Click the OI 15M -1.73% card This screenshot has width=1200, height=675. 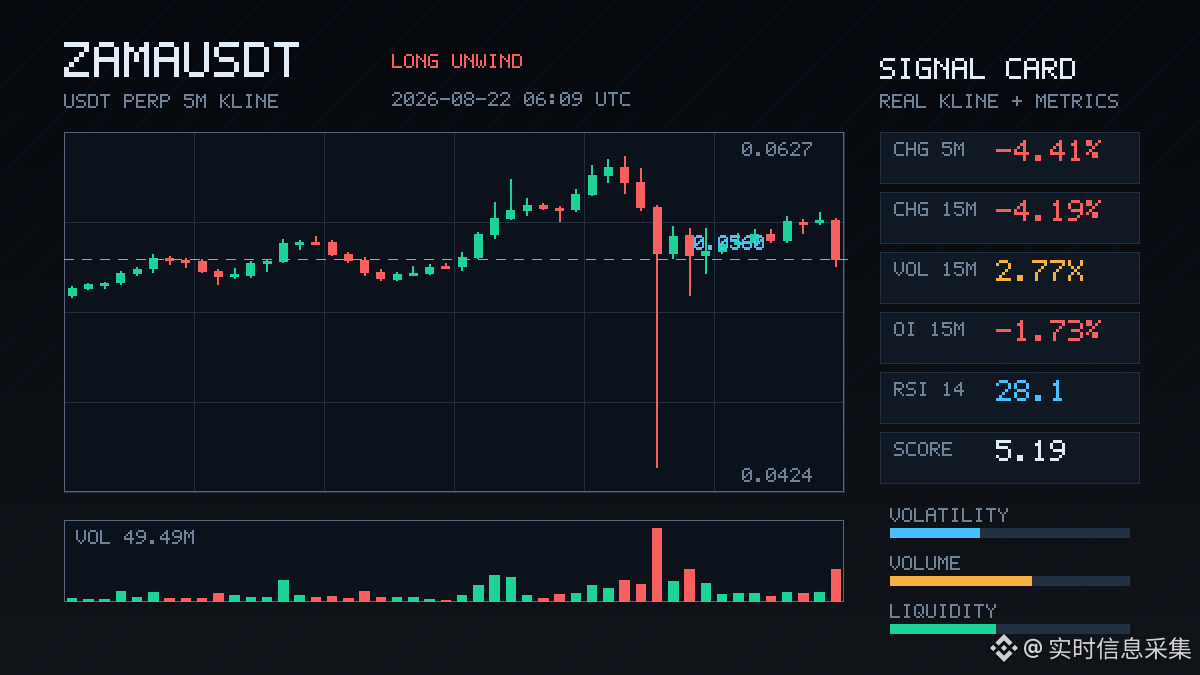tap(1009, 338)
